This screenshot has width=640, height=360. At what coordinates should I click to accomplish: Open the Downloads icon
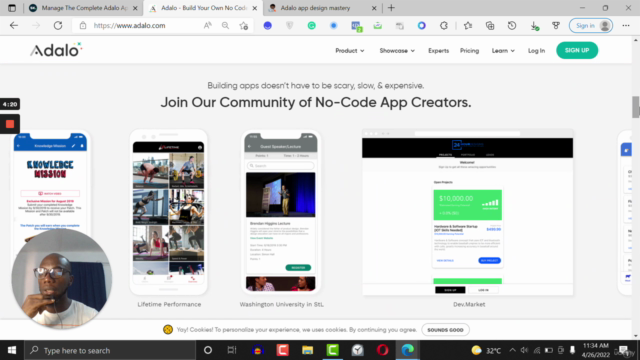coord(534,25)
